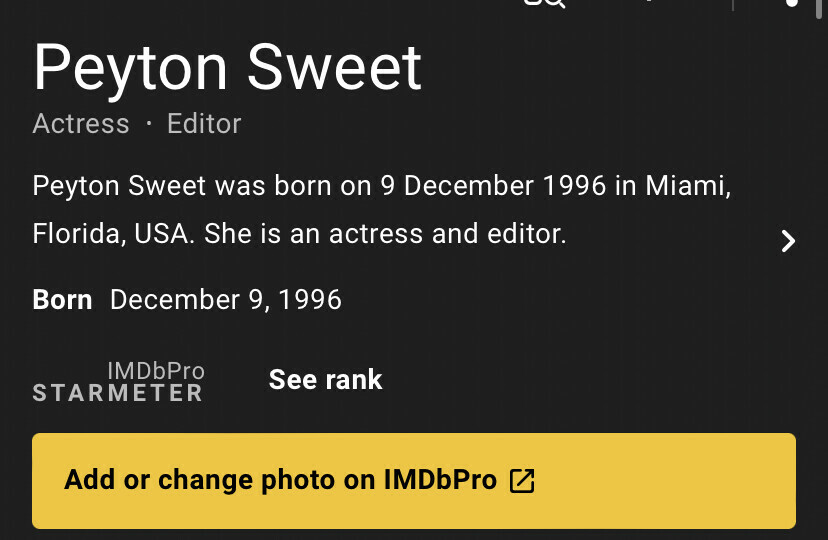The image size is (828, 540).
Task: Expand biography with the right chevron arrow
Action: click(788, 241)
